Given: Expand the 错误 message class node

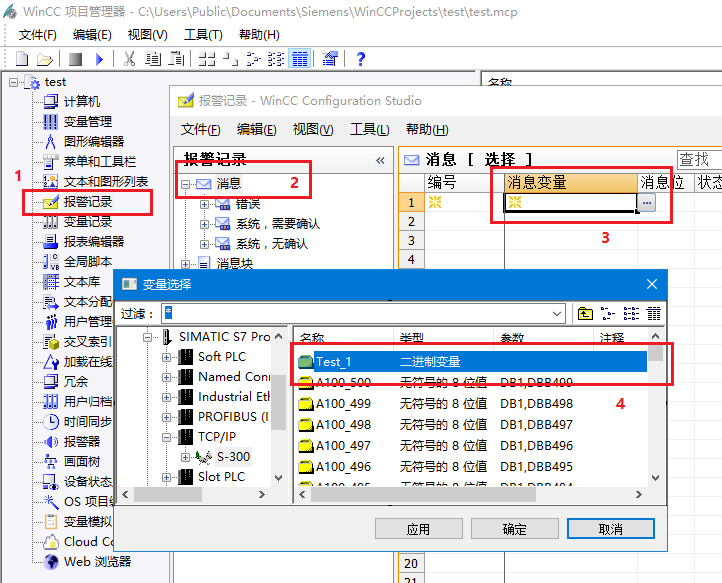Looking at the screenshot, I should 204,204.
